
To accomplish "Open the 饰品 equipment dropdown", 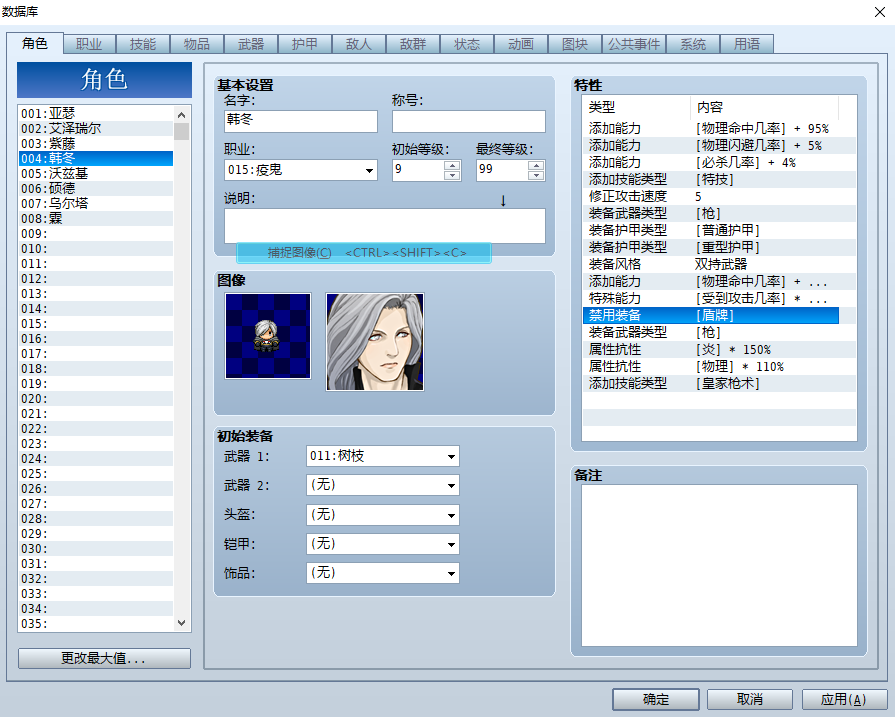I will point(382,573).
